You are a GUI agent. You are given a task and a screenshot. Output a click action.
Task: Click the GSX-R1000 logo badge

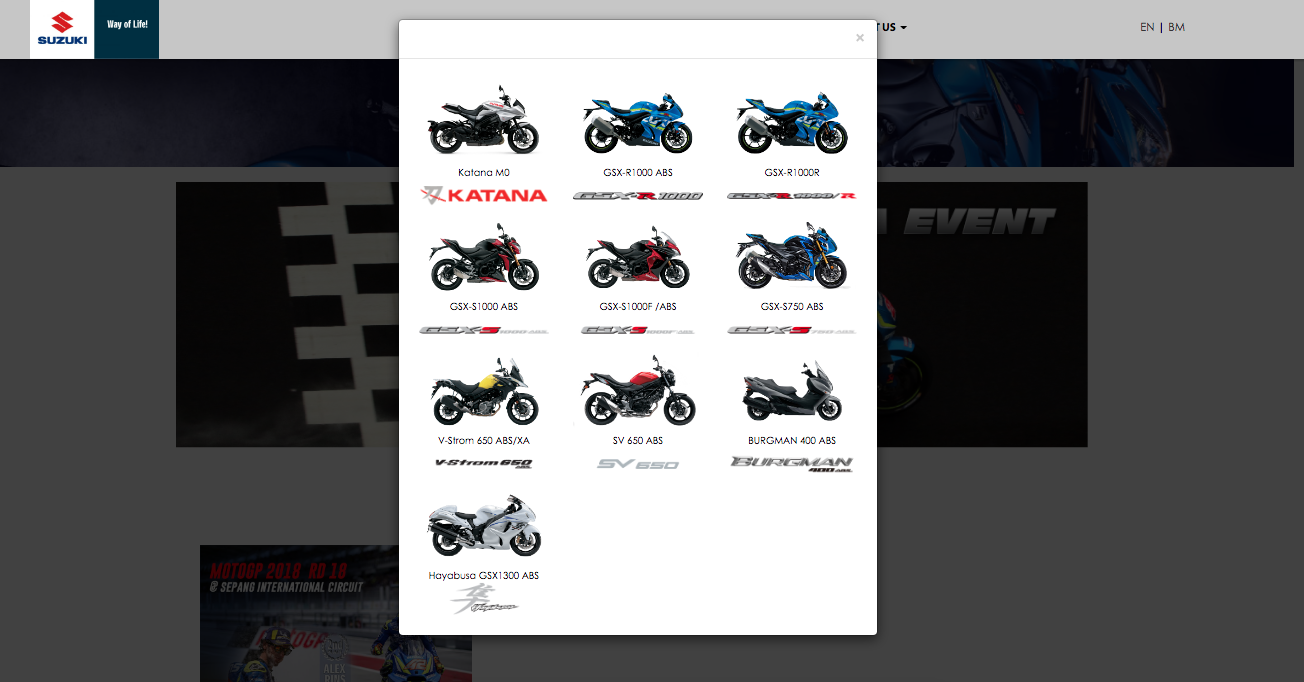tap(638, 196)
